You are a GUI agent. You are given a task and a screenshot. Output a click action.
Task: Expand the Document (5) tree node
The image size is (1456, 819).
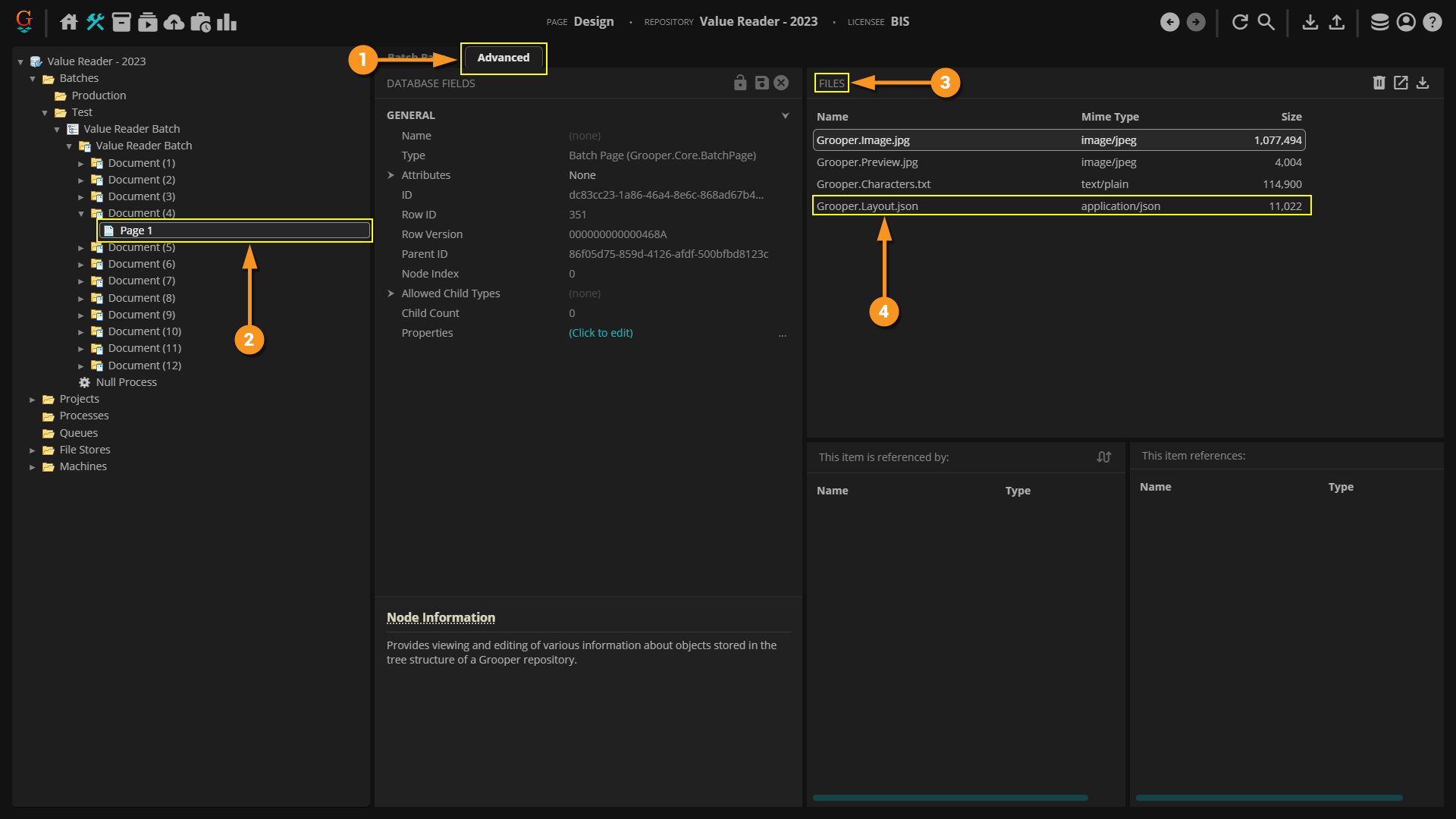tap(81, 248)
